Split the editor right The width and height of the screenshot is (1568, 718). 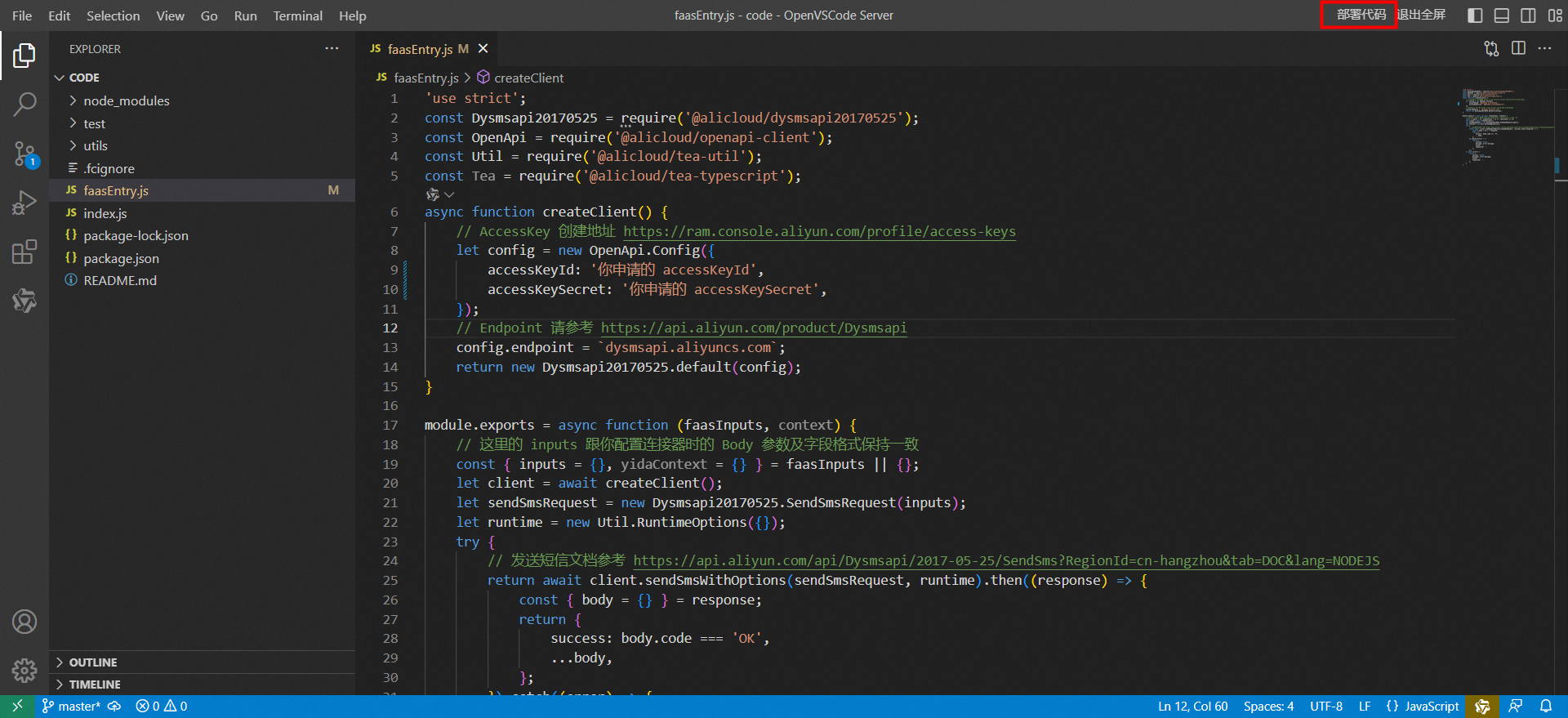tap(1518, 48)
